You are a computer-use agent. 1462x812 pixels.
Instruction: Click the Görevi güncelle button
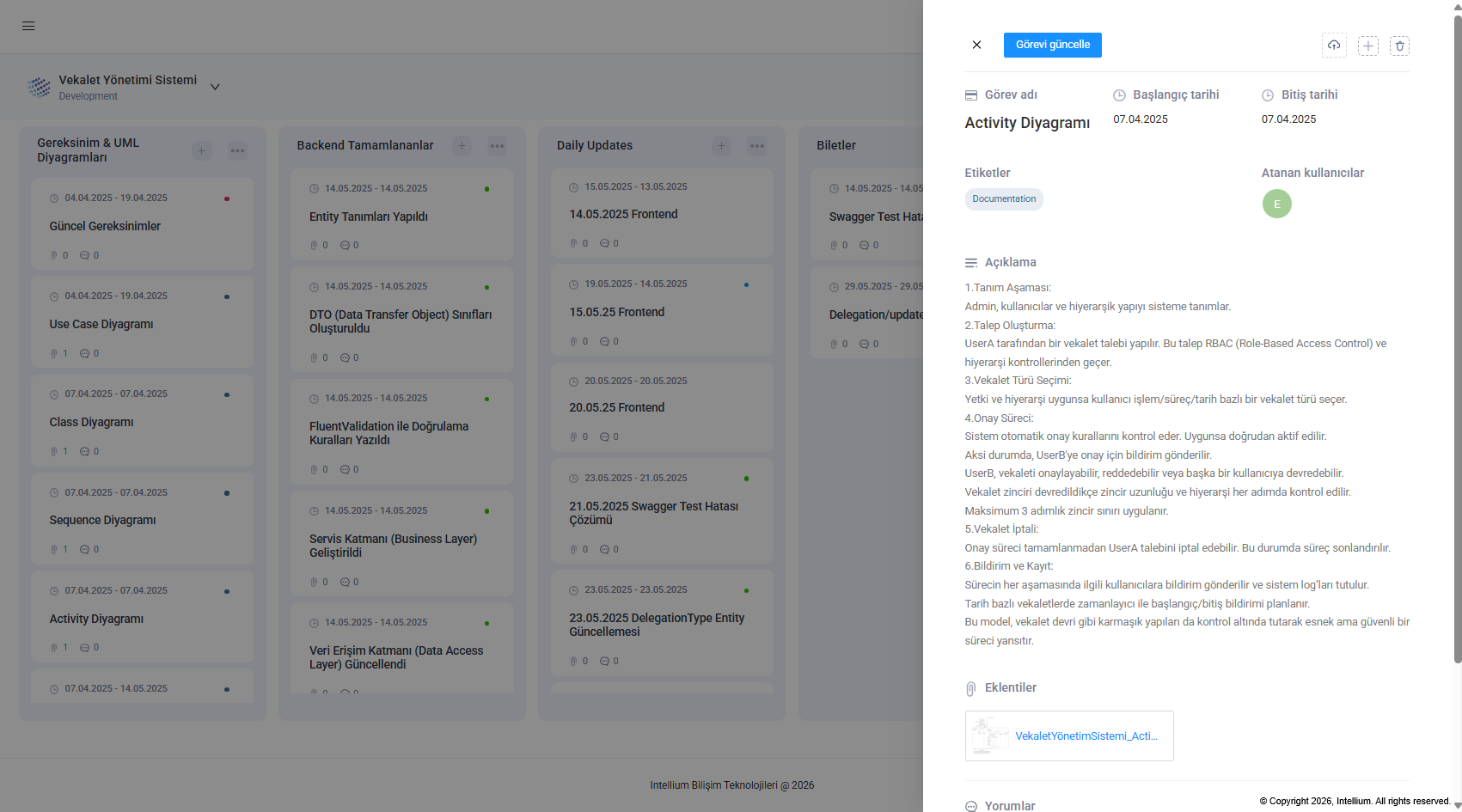coord(1053,45)
